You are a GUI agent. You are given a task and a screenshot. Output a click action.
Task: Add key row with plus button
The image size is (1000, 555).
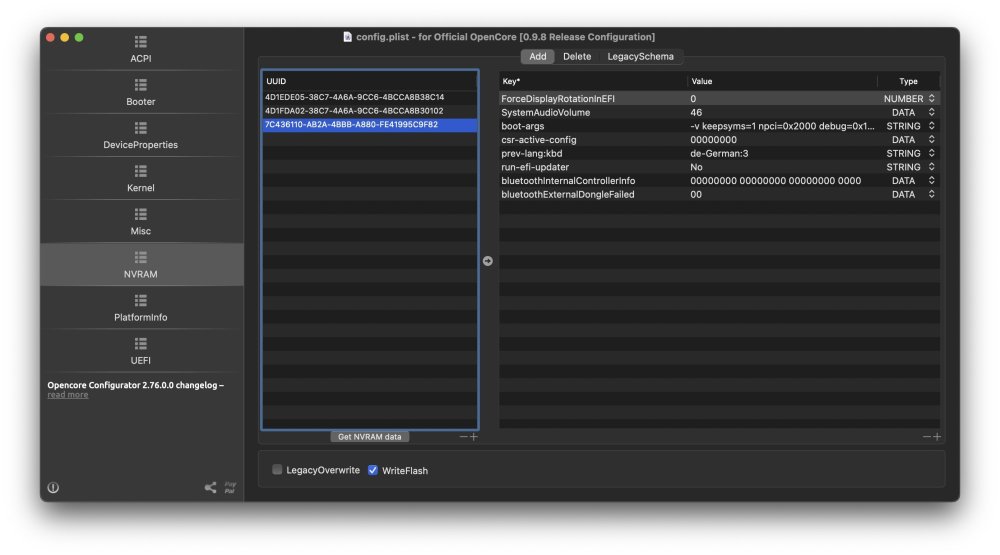coord(937,436)
